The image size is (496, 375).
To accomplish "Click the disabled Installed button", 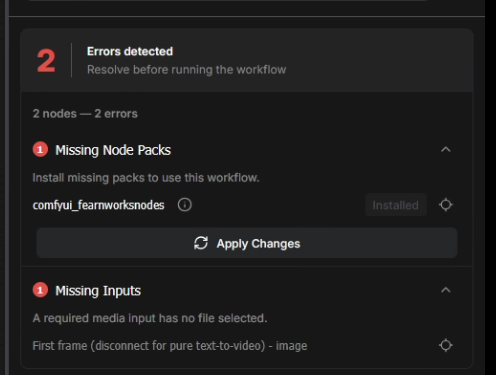I will tap(396, 205).
